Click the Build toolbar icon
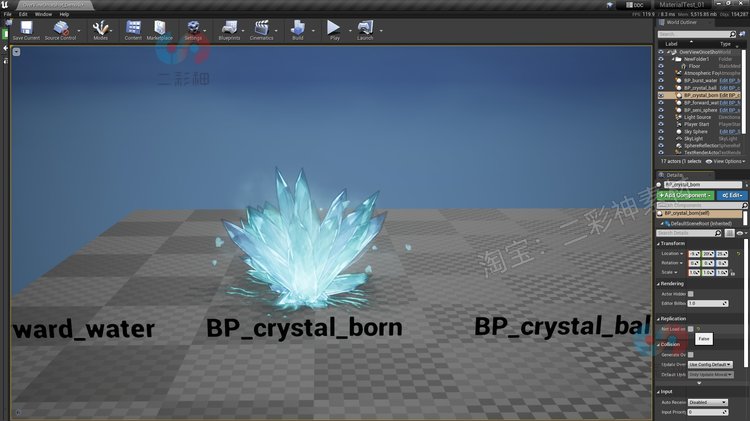 (298, 30)
